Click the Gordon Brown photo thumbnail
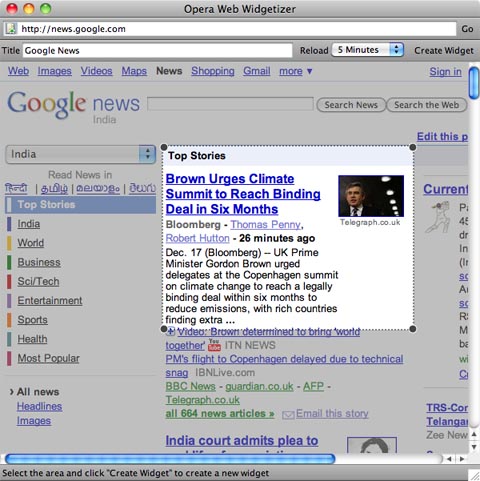 371,196
